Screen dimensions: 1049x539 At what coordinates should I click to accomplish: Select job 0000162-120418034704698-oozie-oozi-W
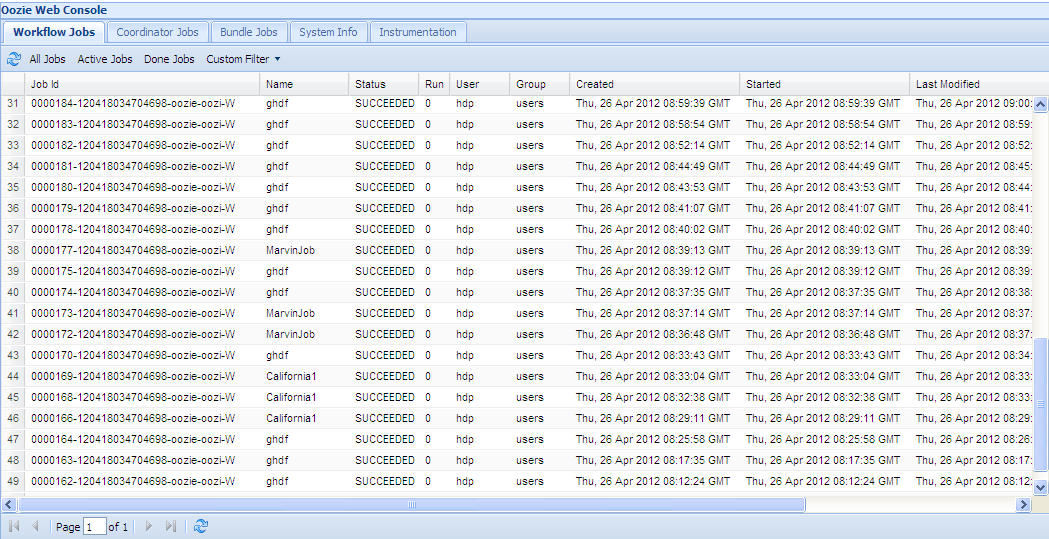pyautogui.click(x=133, y=481)
